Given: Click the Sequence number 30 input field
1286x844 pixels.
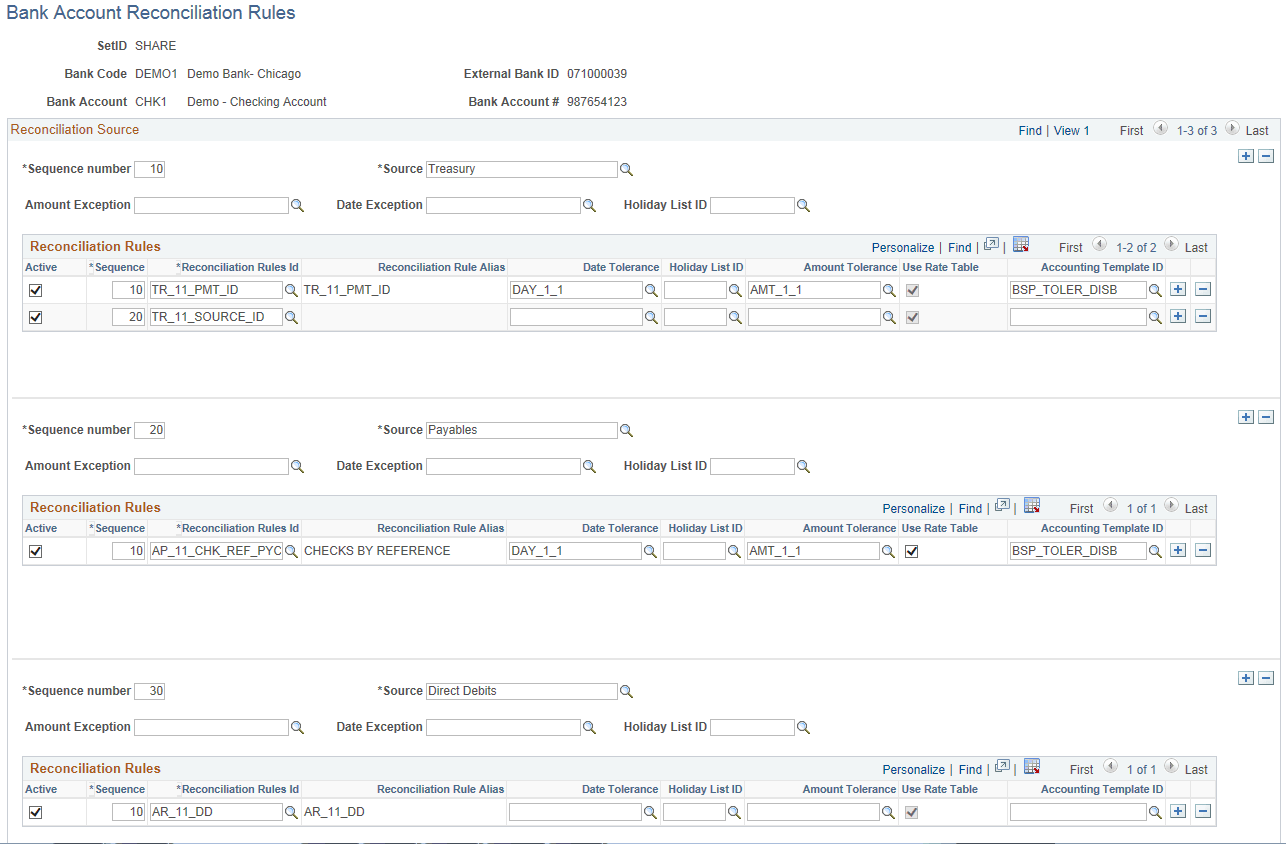Looking at the screenshot, I should tap(148, 691).
